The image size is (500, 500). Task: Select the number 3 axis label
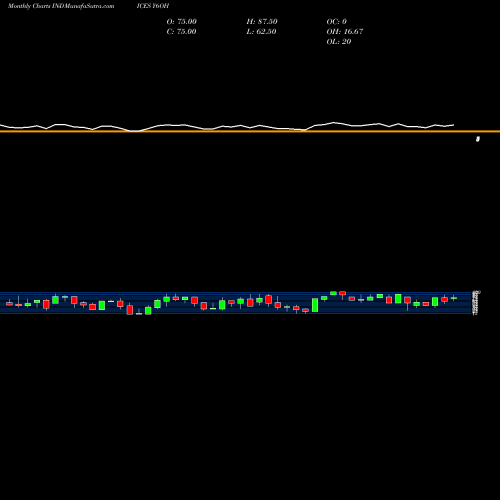pyautogui.click(x=478, y=139)
